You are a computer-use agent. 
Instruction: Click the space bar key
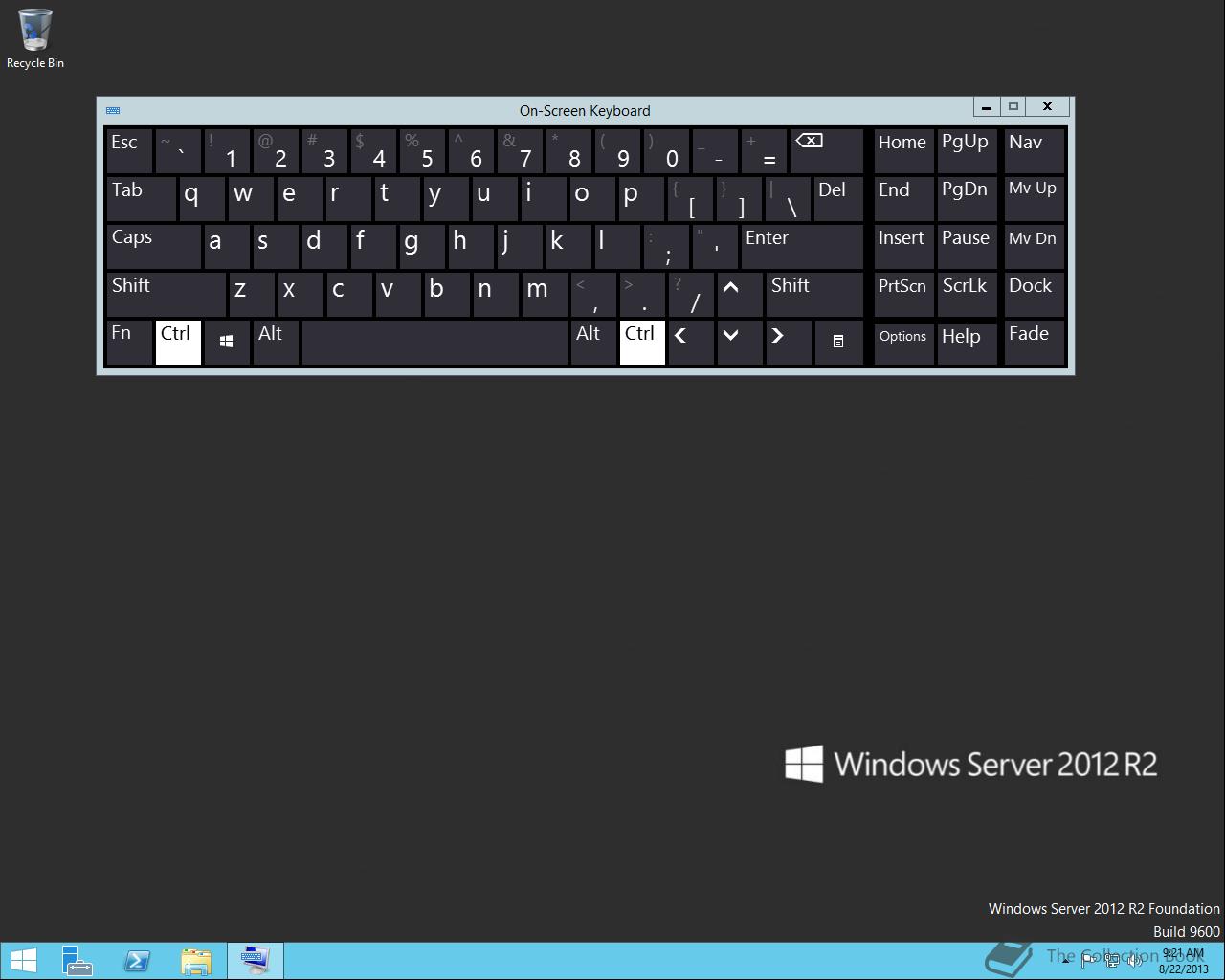pos(434,343)
